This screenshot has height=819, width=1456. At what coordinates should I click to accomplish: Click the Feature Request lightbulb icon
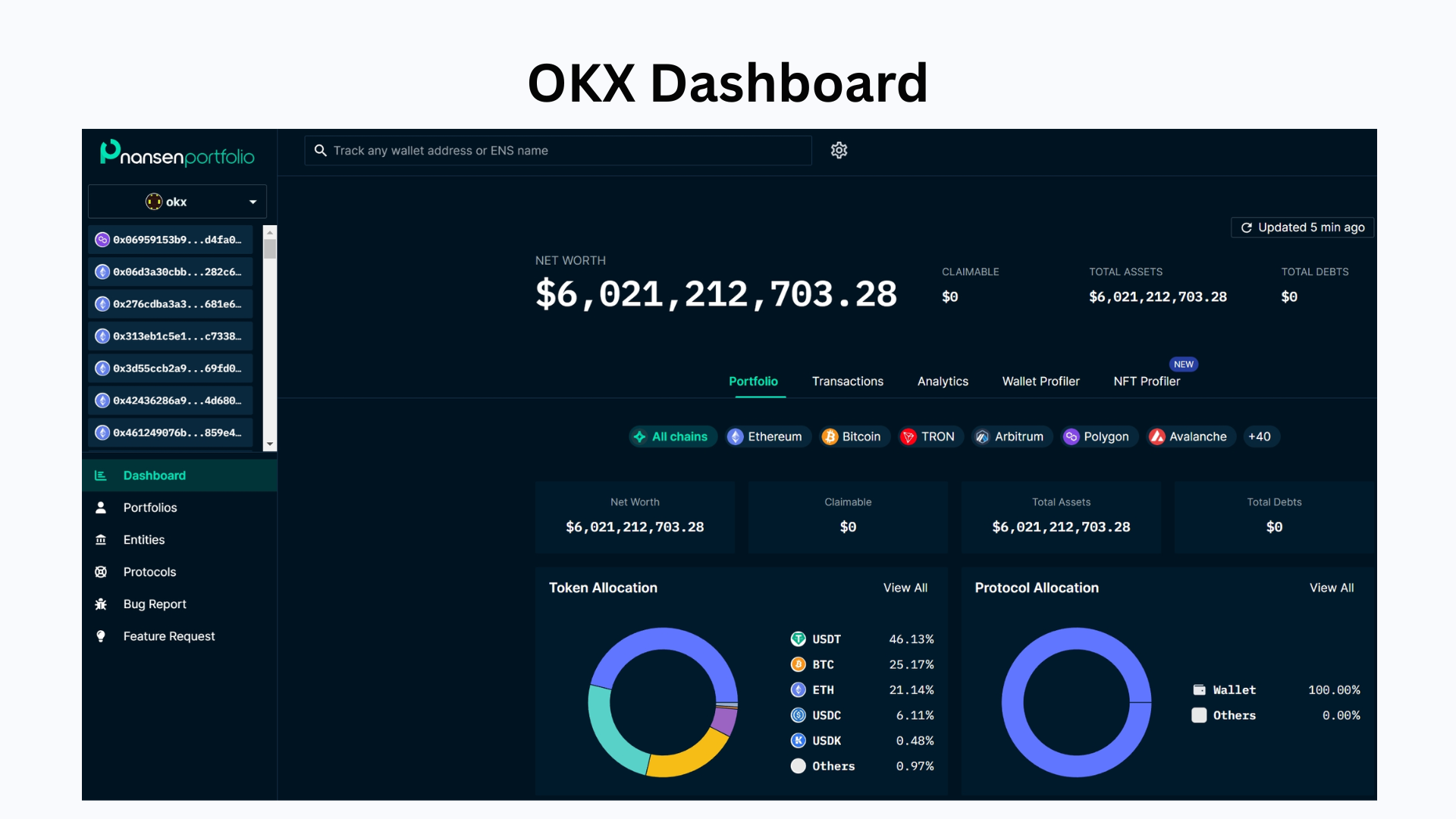[100, 636]
